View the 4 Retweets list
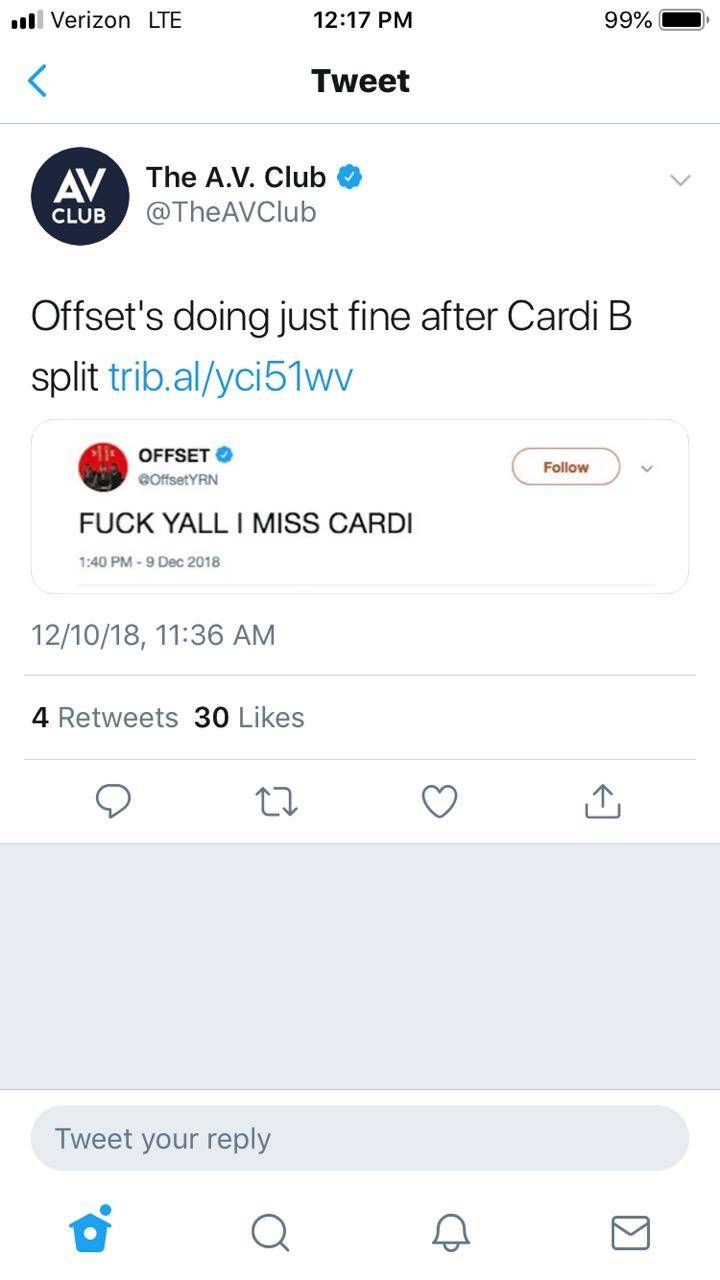The width and height of the screenshot is (720, 1280). [x=105, y=717]
